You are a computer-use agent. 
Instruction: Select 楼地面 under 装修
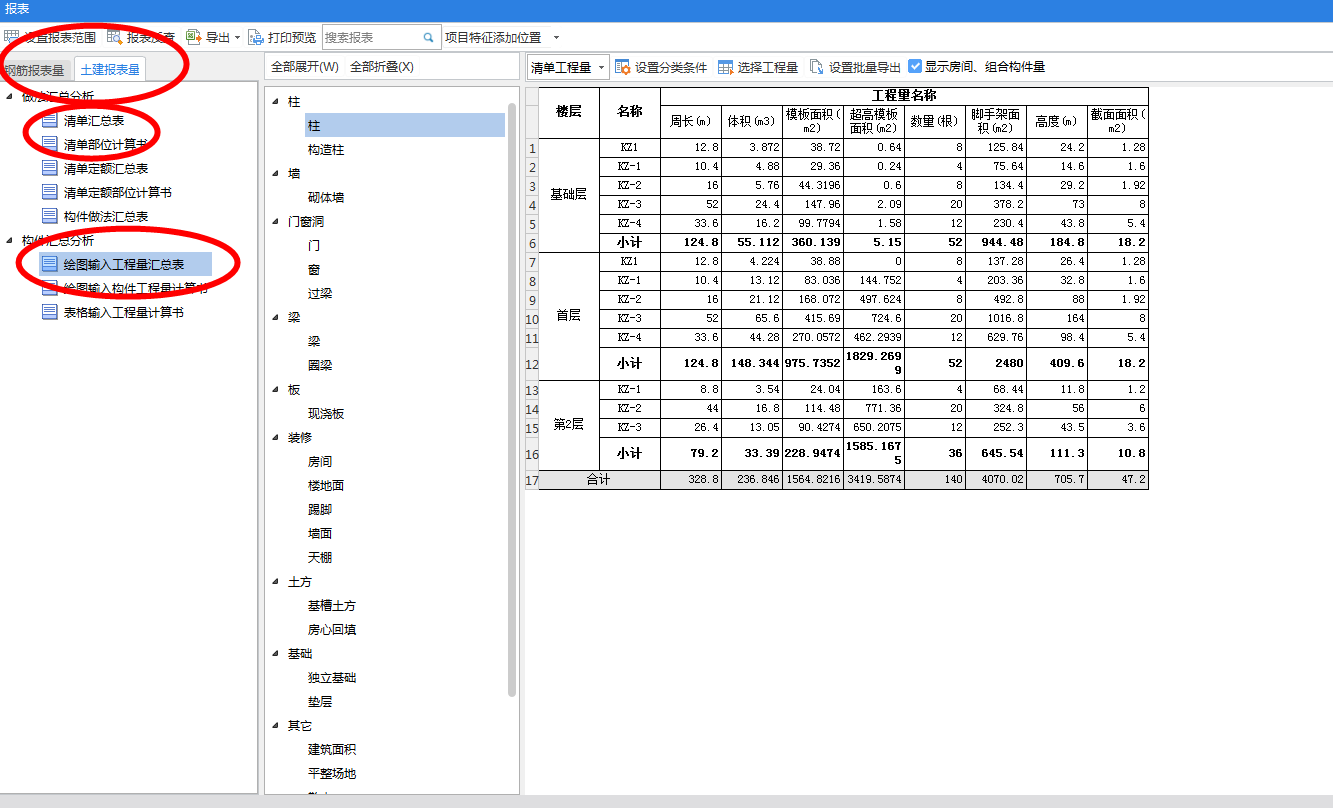pos(326,485)
